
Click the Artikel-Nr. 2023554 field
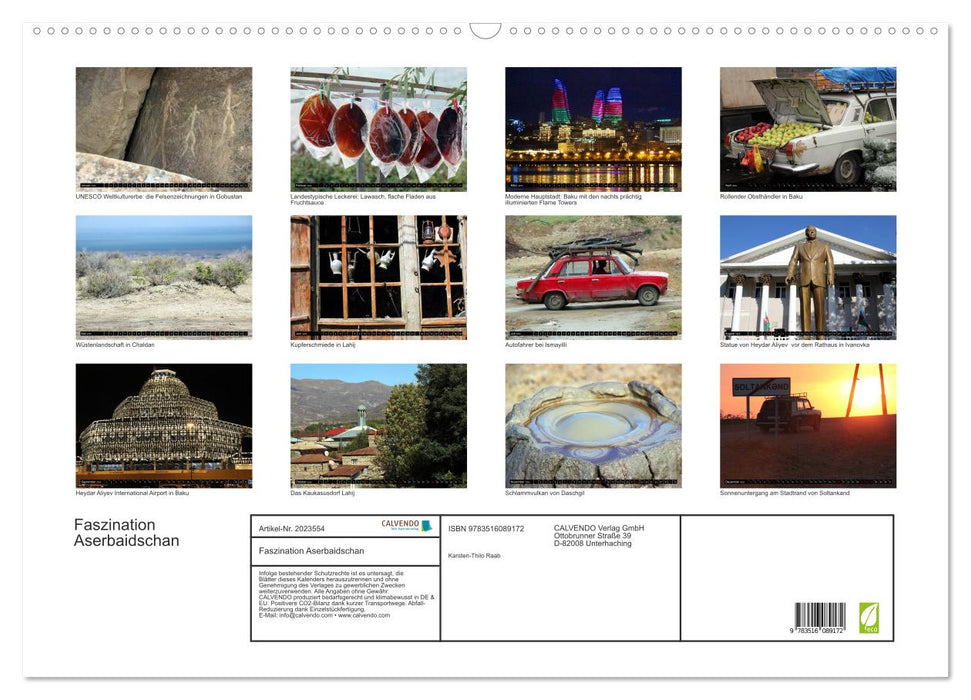(291, 527)
